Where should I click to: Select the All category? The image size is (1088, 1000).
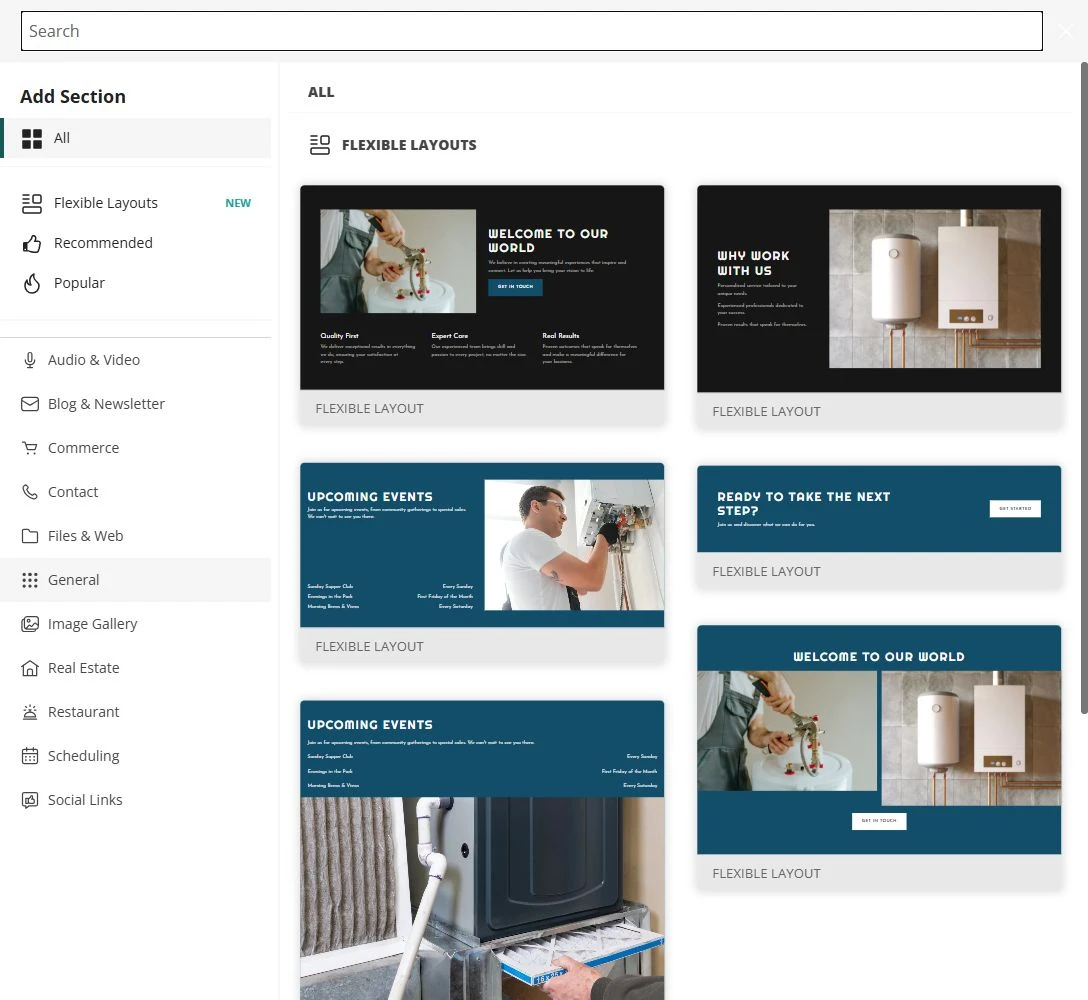[x=137, y=138]
